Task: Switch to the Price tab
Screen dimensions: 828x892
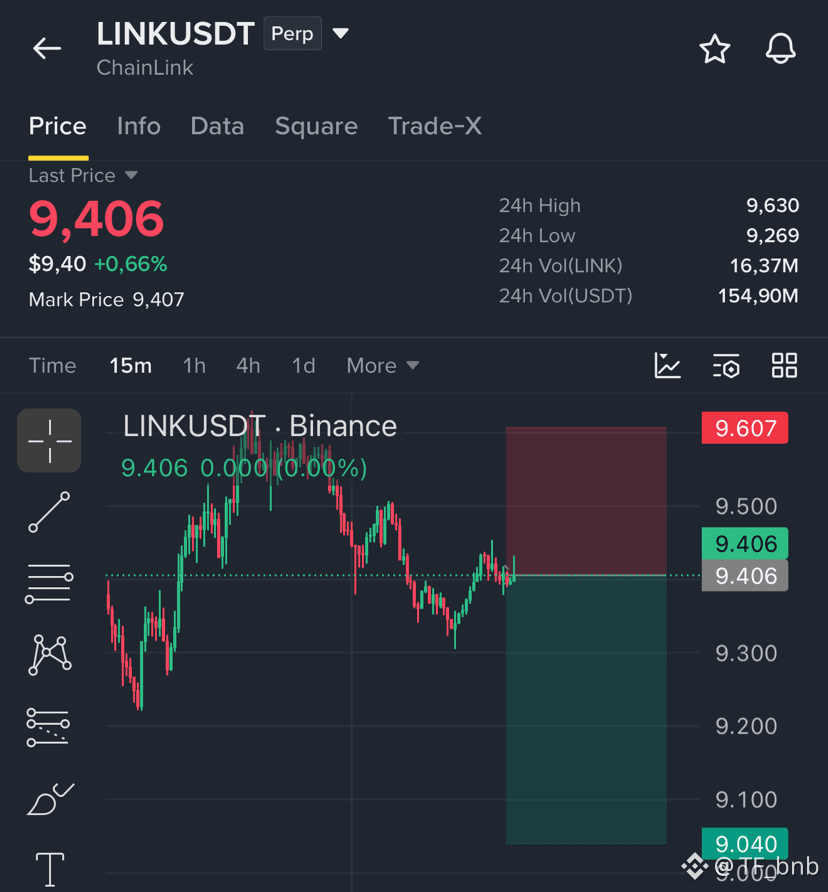Action: click(57, 126)
